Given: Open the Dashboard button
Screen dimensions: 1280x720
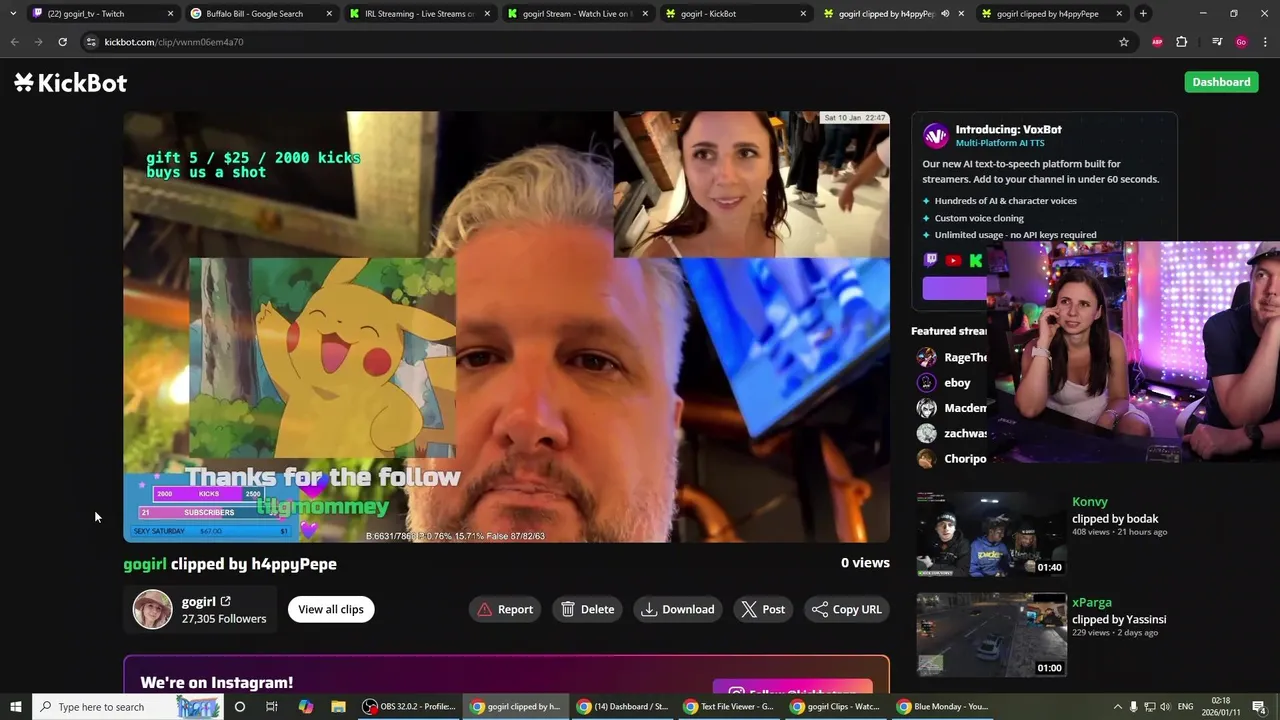Looking at the screenshot, I should pyautogui.click(x=1221, y=82).
